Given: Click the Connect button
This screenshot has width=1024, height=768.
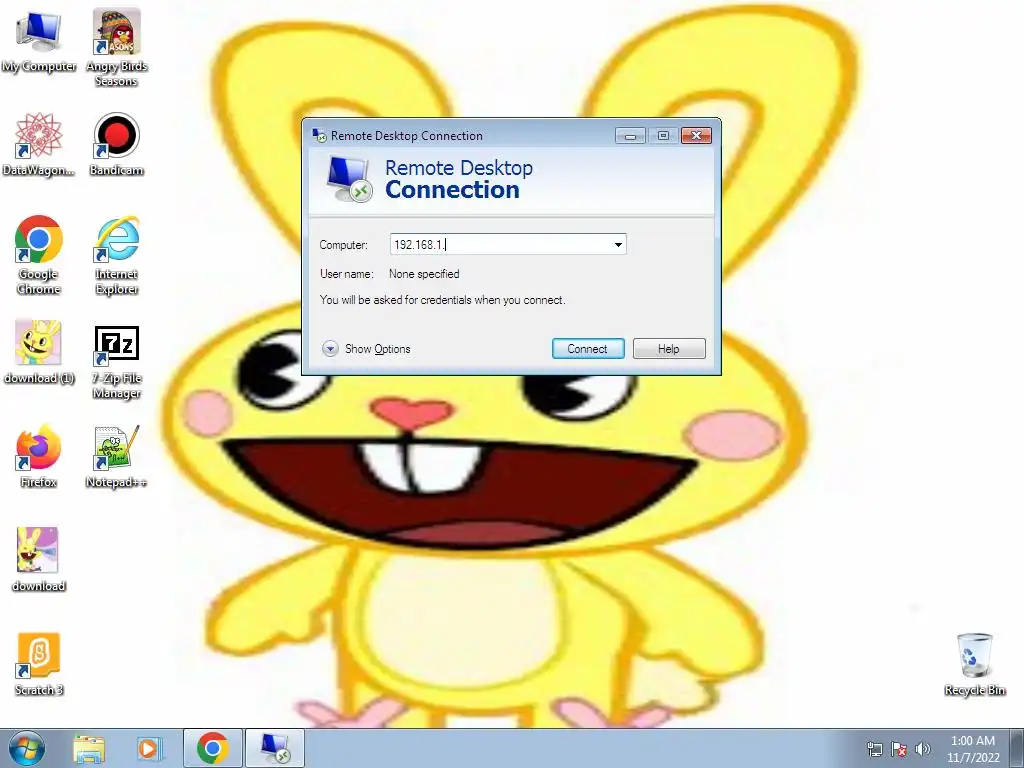Looking at the screenshot, I should pos(588,349).
